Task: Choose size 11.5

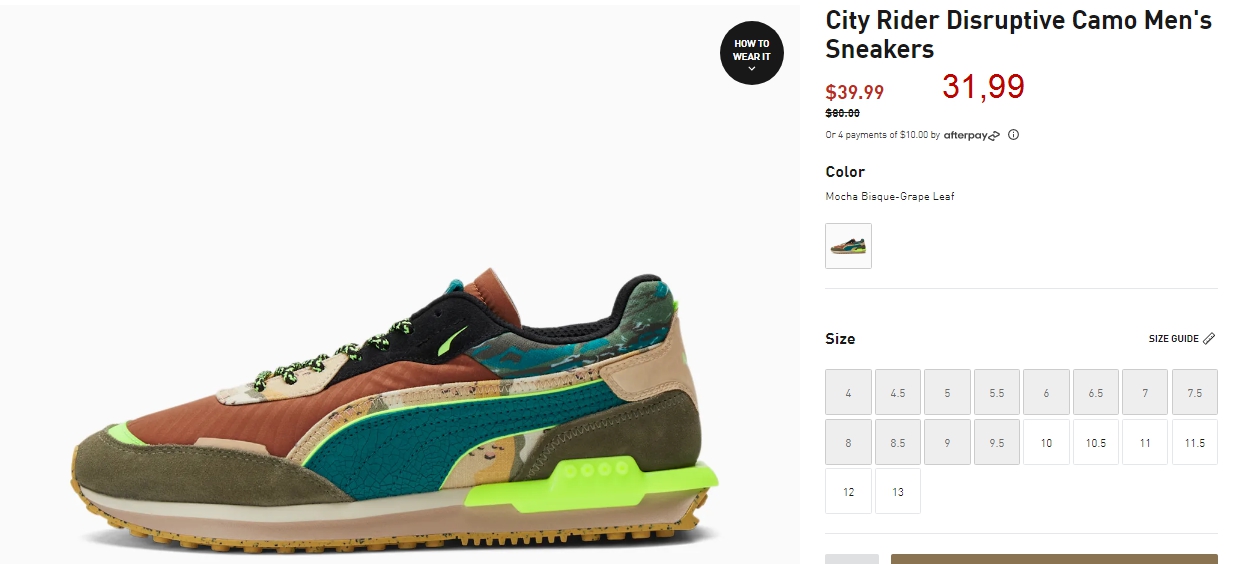Action: (x=1195, y=442)
